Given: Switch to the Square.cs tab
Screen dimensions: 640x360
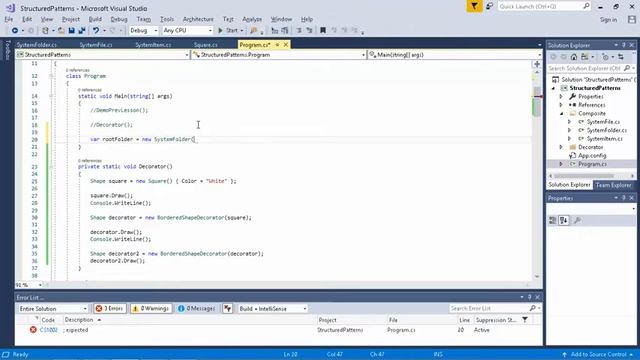Looking at the screenshot, I should (206, 45).
